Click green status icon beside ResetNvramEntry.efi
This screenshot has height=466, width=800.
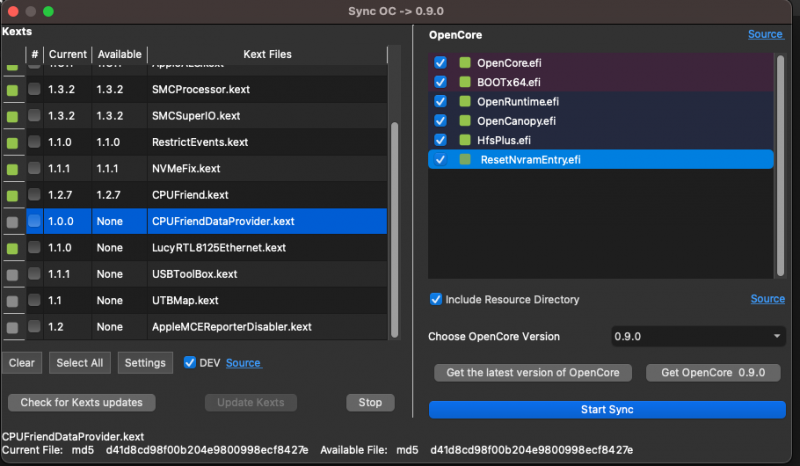[465, 159]
